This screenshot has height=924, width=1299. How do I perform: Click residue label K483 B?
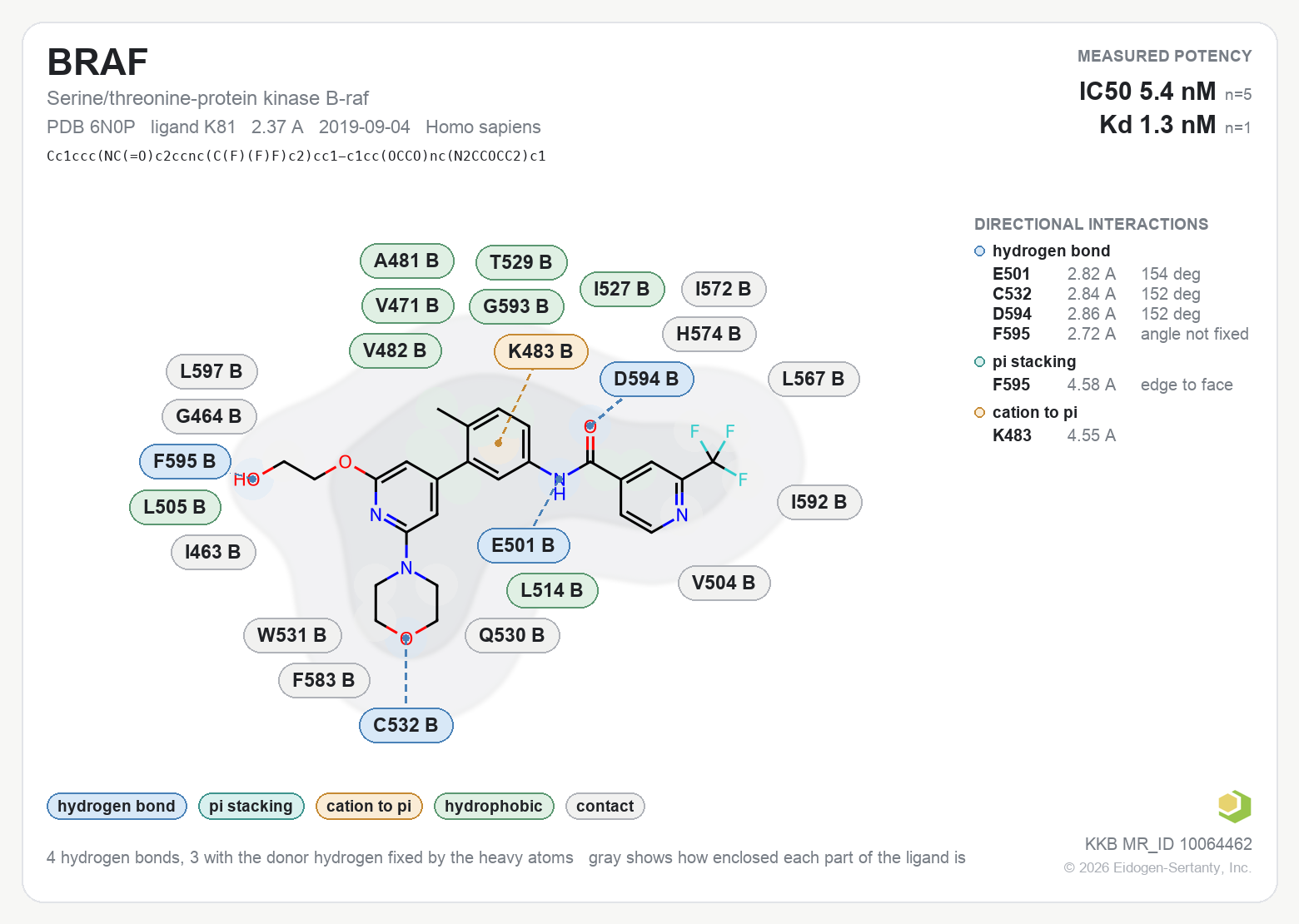pos(541,351)
